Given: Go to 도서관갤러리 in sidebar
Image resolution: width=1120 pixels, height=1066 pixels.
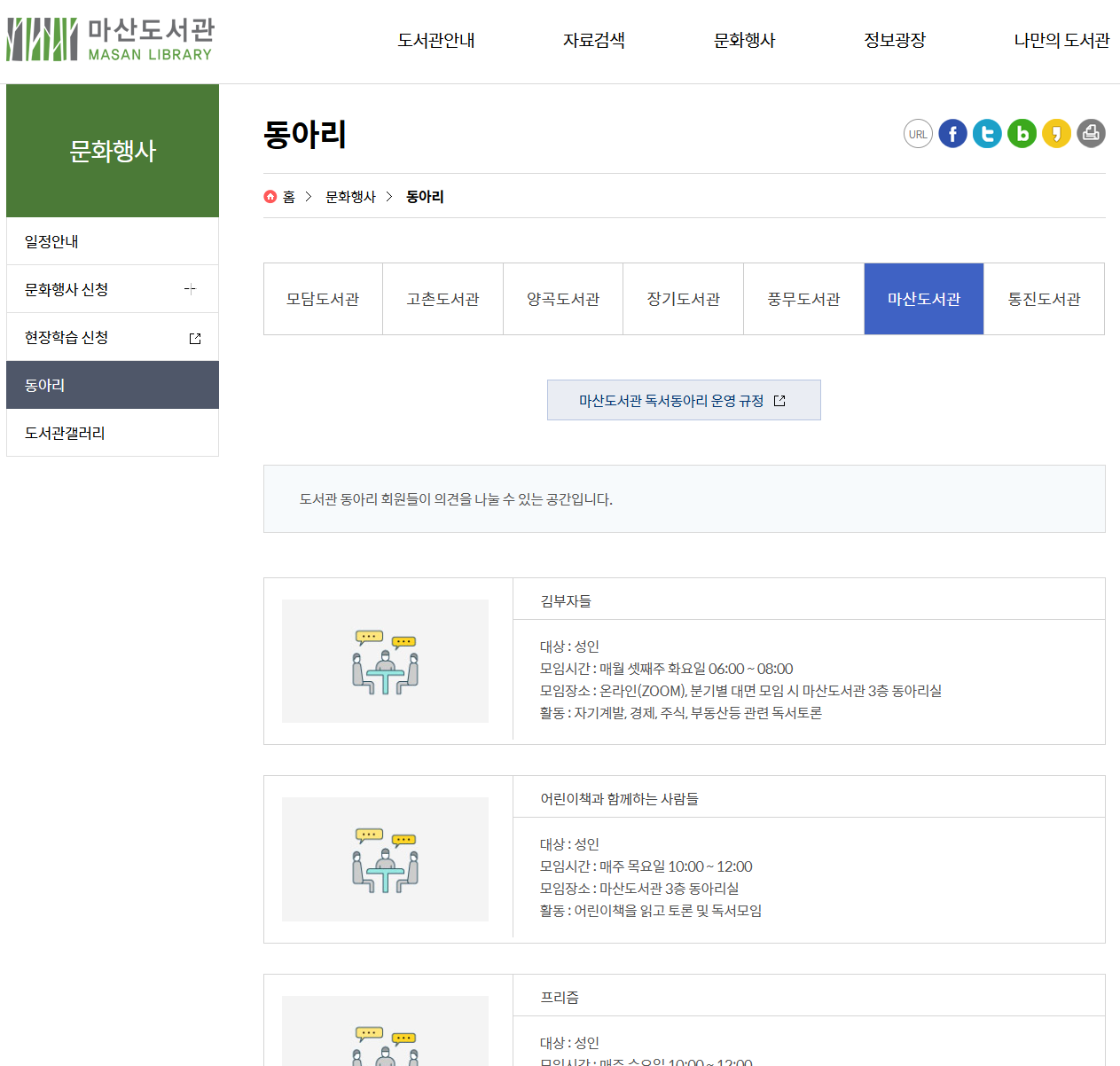Looking at the screenshot, I should coord(113,433).
